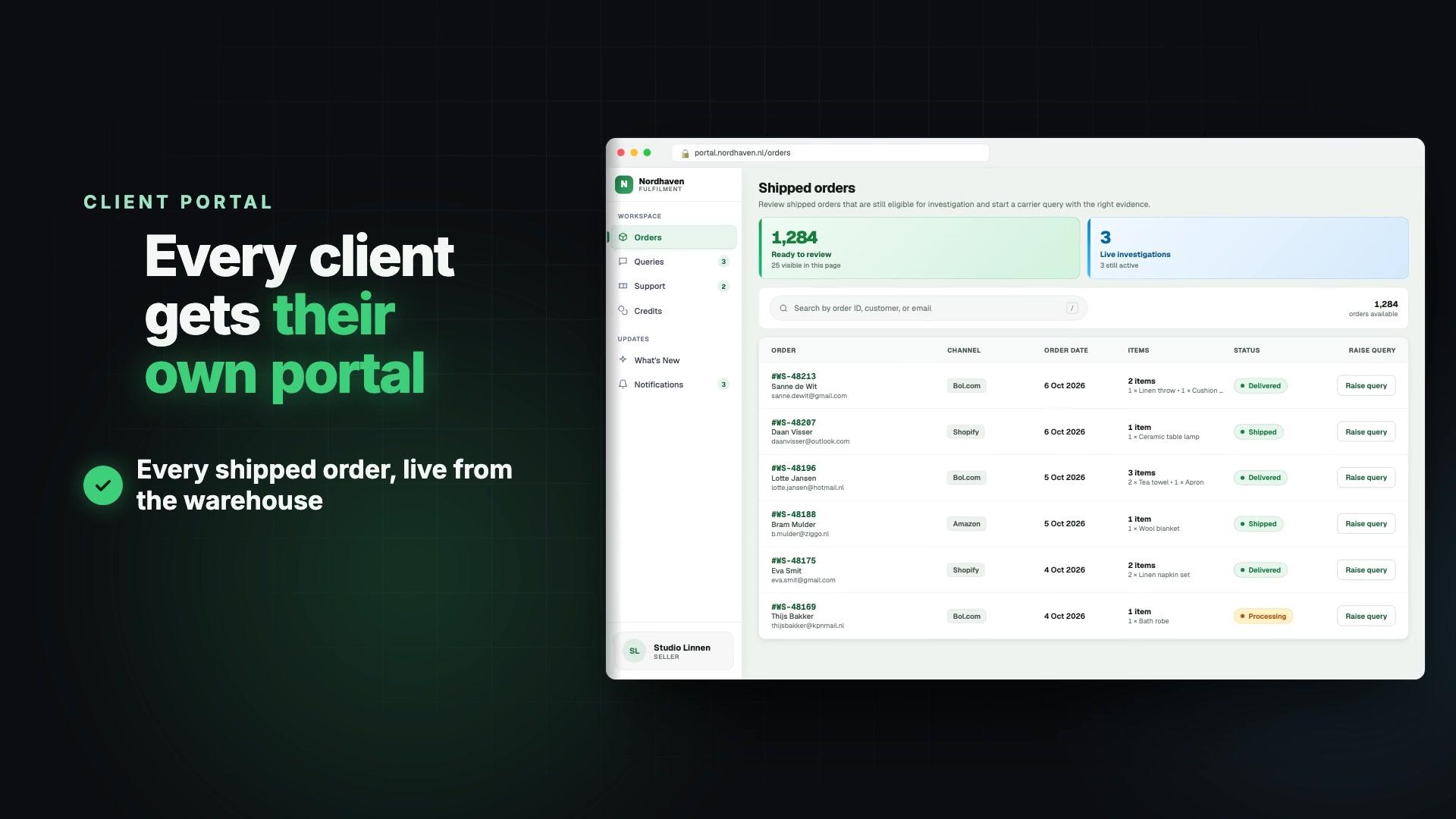Viewport: 1456px width, 819px height.
Task: Click the STATUS column header
Action: (x=1246, y=350)
